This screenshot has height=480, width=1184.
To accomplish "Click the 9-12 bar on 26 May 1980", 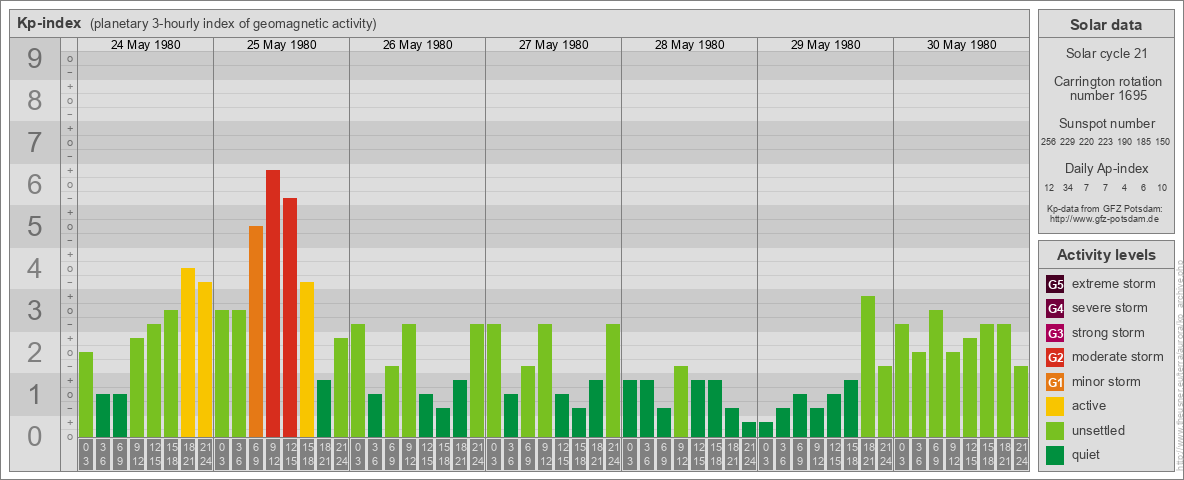I will (409, 380).
